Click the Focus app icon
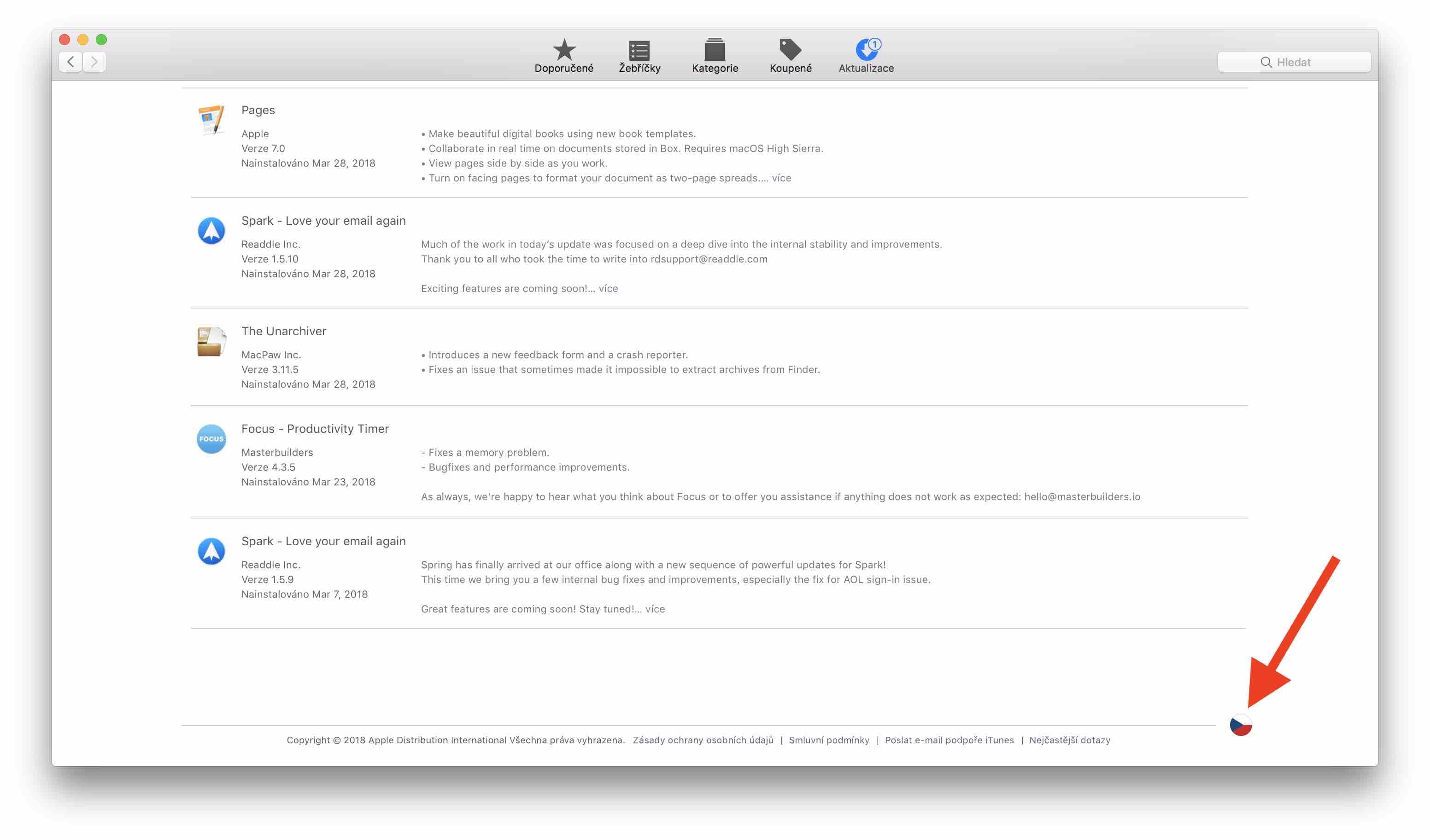 tap(211, 439)
